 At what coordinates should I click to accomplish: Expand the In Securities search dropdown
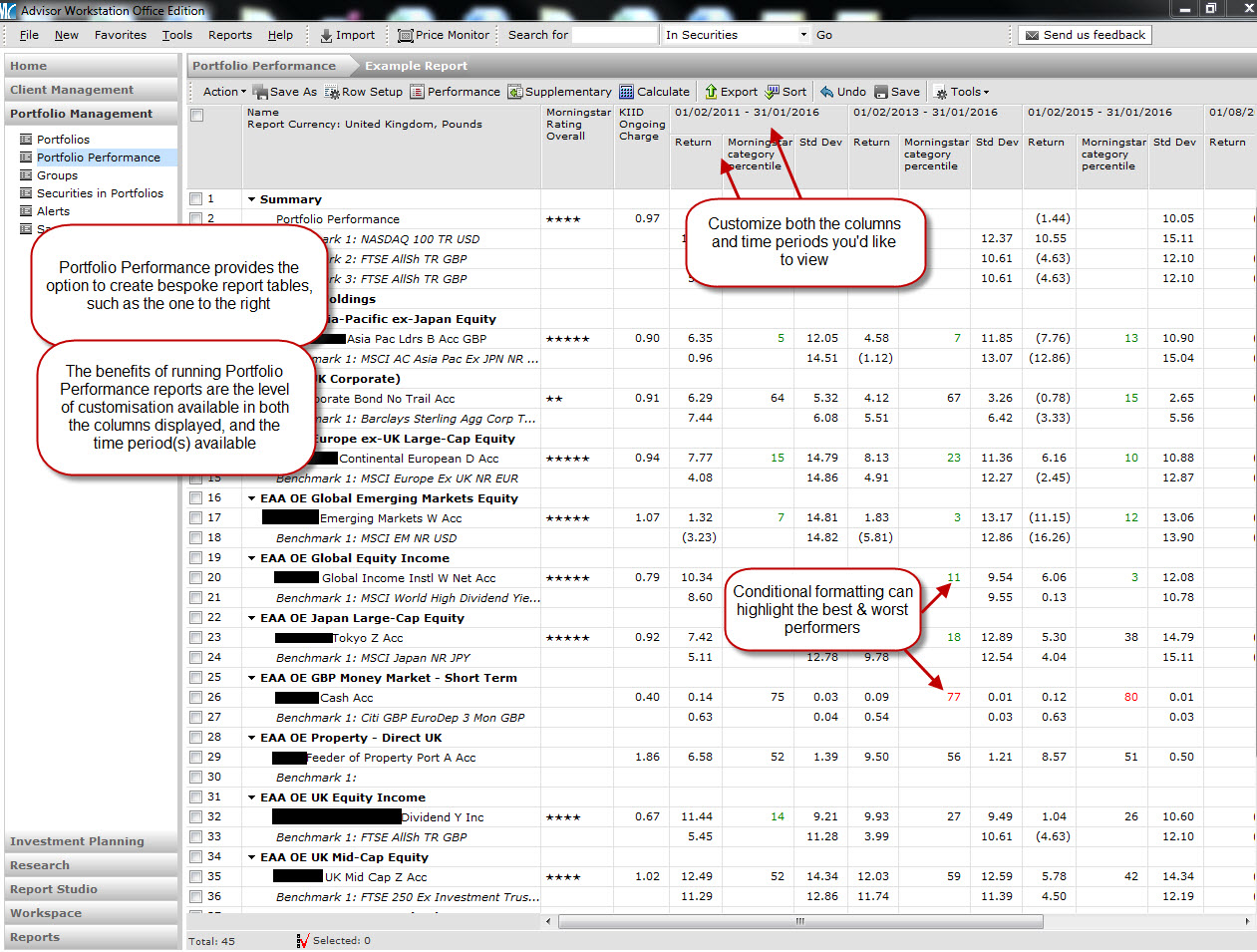pyautogui.click(x=803, y=35)
